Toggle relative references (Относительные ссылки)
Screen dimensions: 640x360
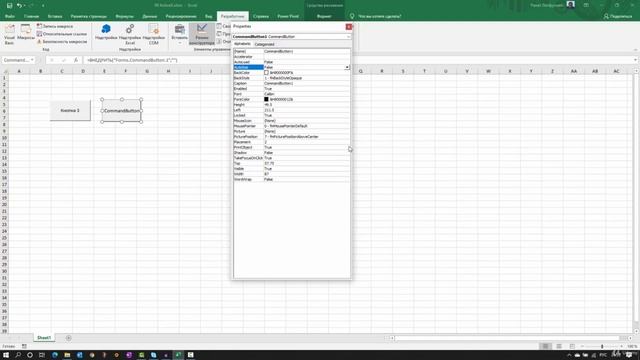coord(62,34)
